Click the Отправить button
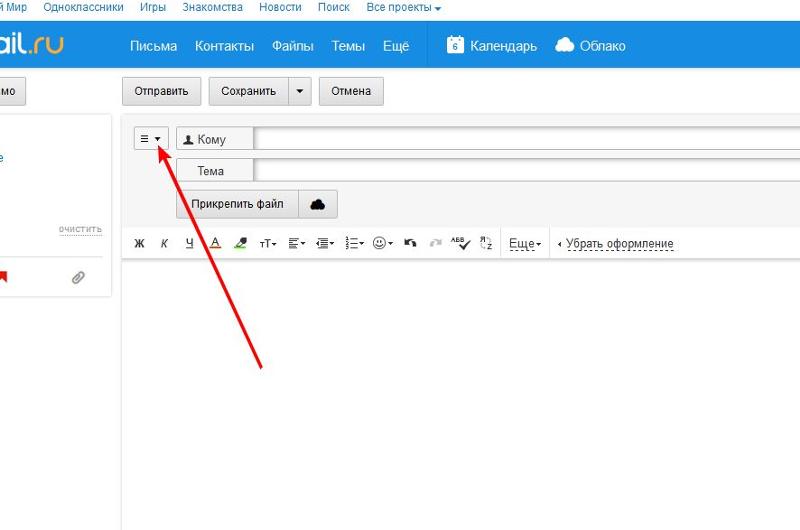The image size is (800, 530). 161,91
